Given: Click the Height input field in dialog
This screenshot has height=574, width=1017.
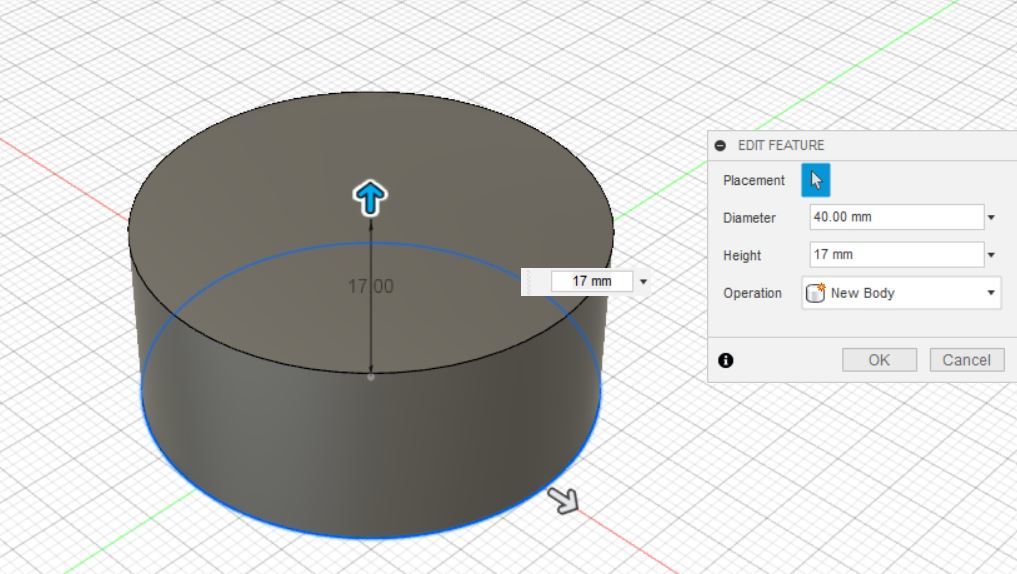Looking at the screenshot, I should coord(896,255).
